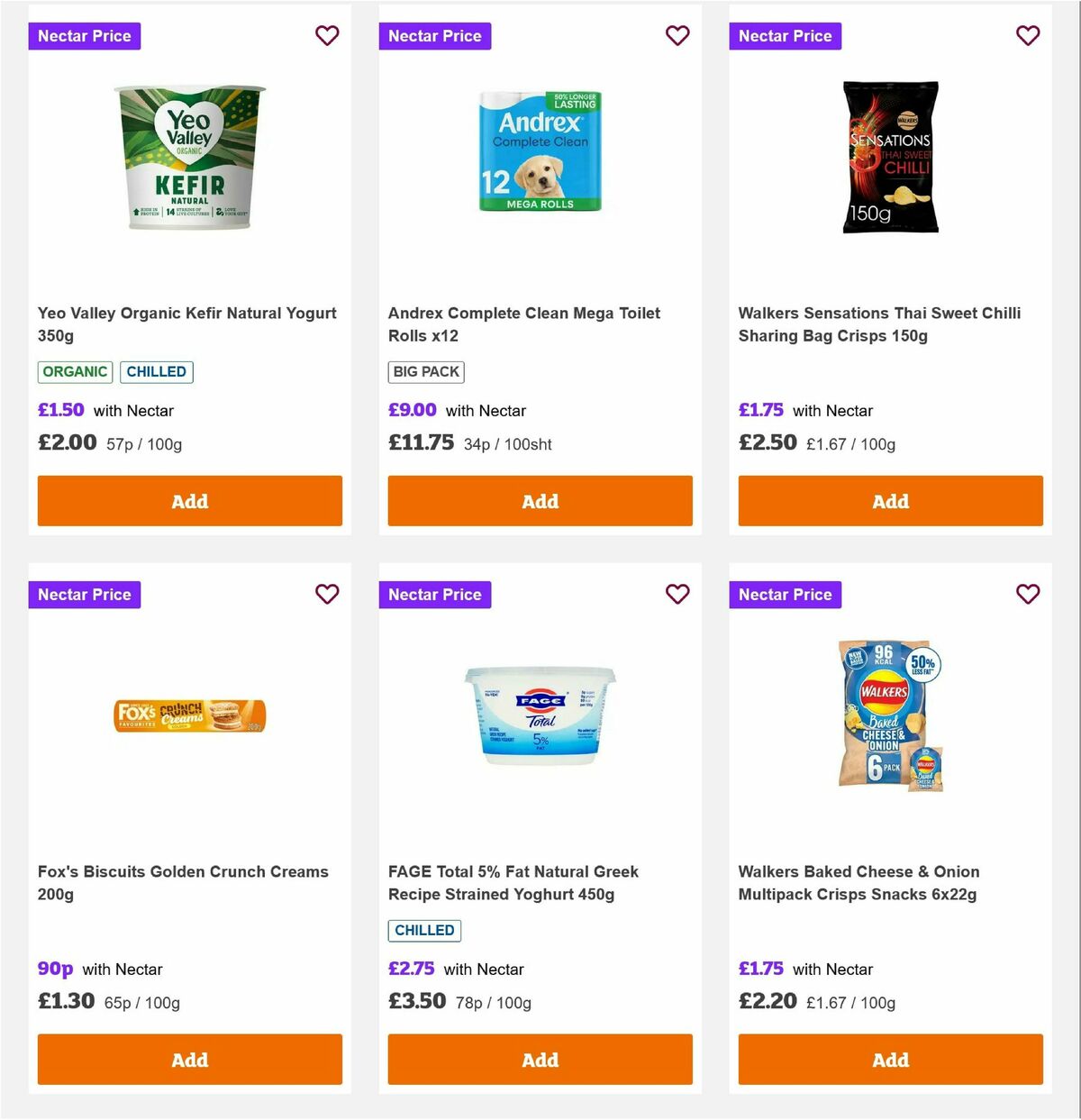Click the £1.75 with Nectar on Walkers Baked crisps
This screenshot has width=1081, height=1120.
point(761,969)
